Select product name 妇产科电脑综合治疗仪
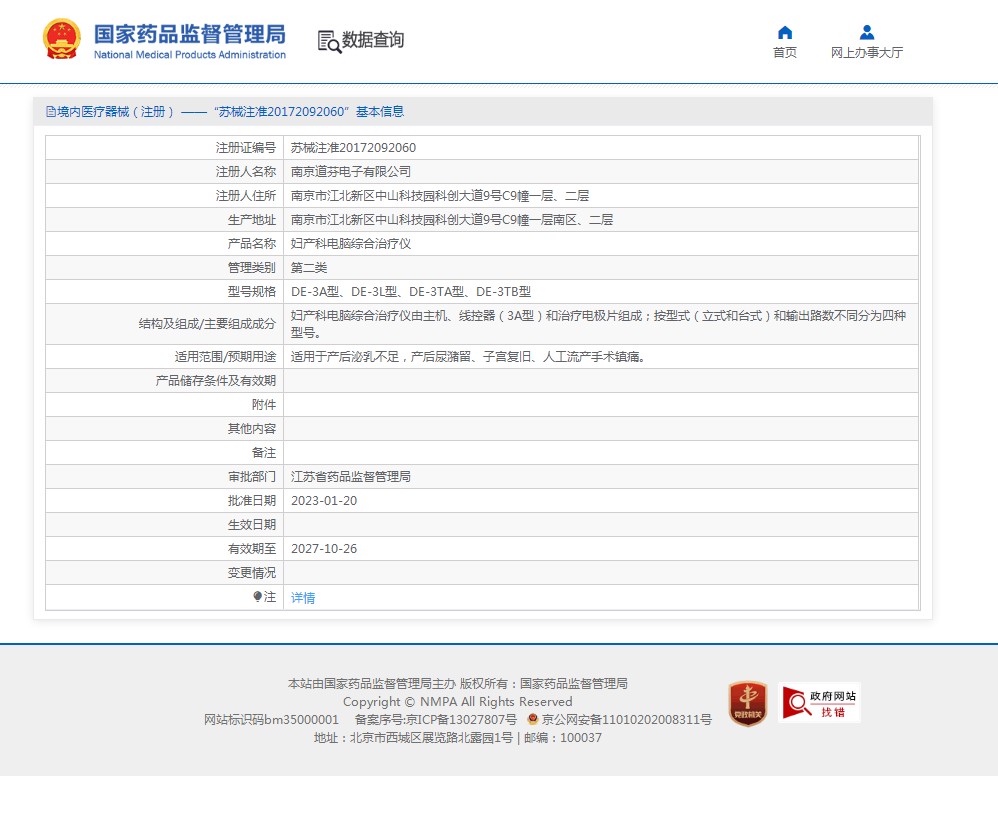The width and height of the screenshot is (998, 817). (x=351, y=244)
